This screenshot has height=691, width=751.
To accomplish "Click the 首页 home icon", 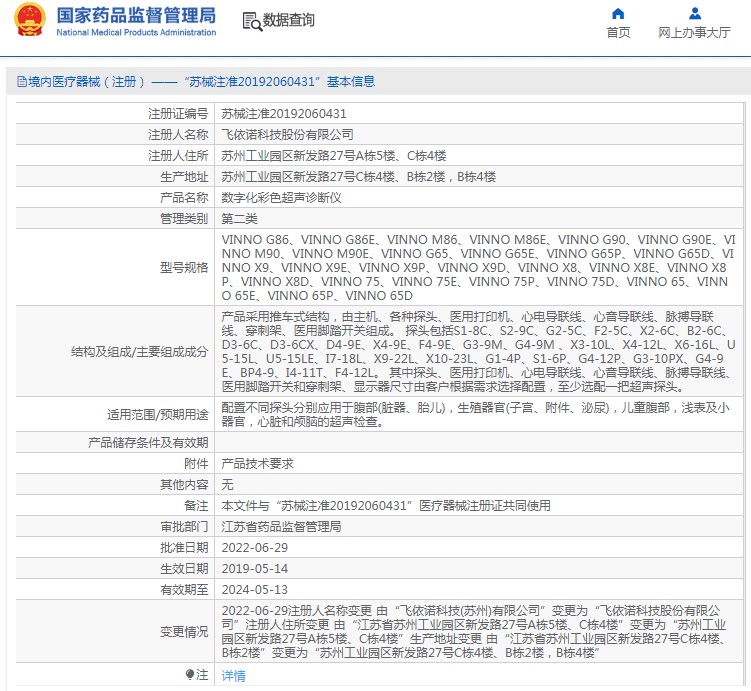I will [618, 13].
